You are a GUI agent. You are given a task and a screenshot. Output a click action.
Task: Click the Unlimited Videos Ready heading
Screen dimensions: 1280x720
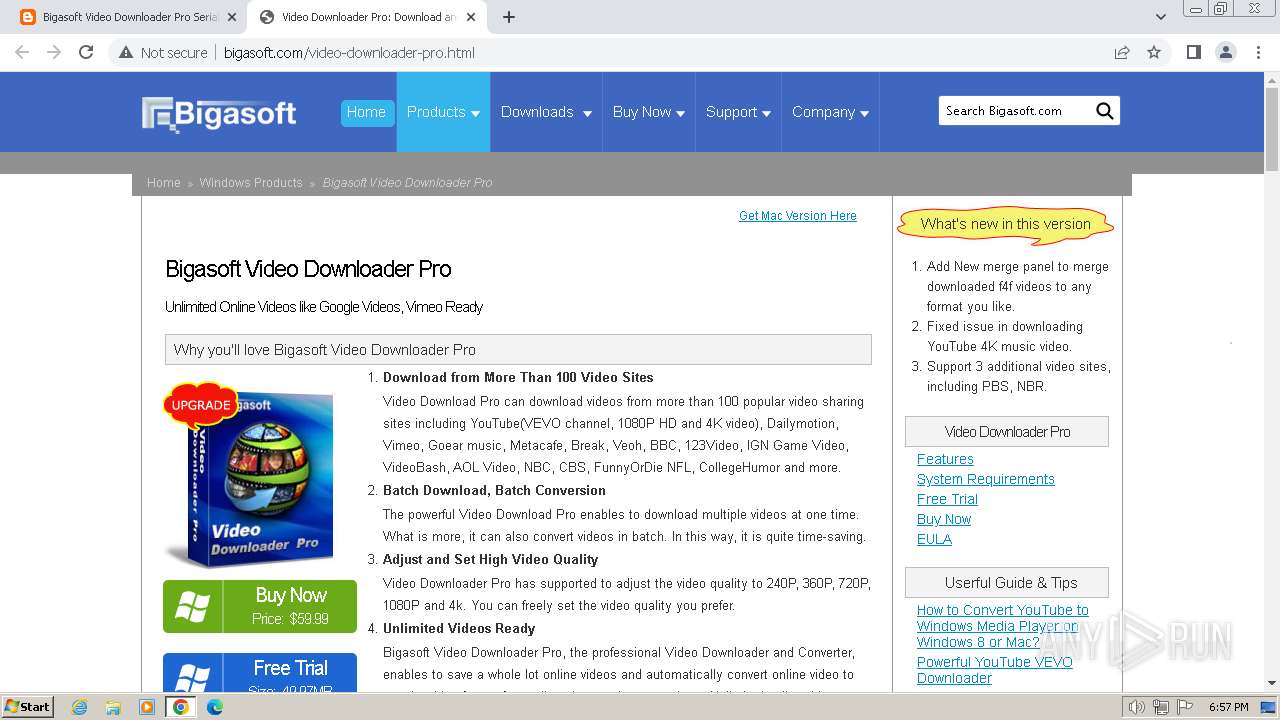(x=459, y=629)
